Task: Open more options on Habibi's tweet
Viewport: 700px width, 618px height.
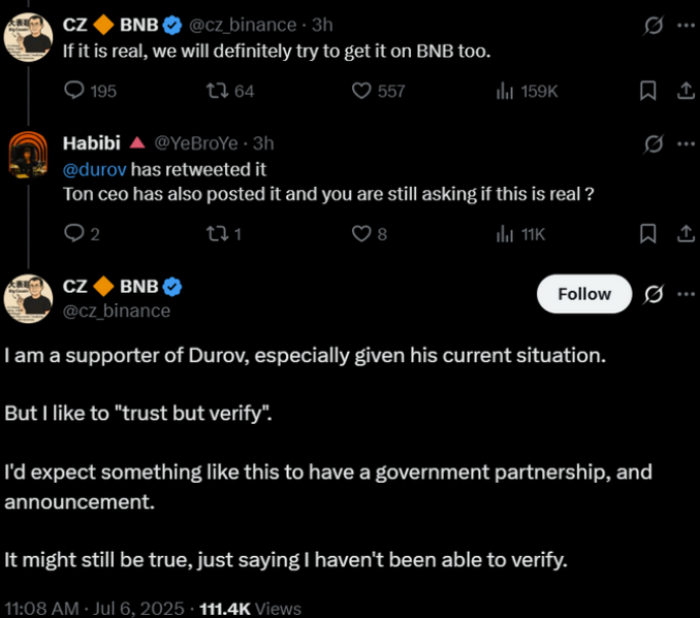Action: 685,143
